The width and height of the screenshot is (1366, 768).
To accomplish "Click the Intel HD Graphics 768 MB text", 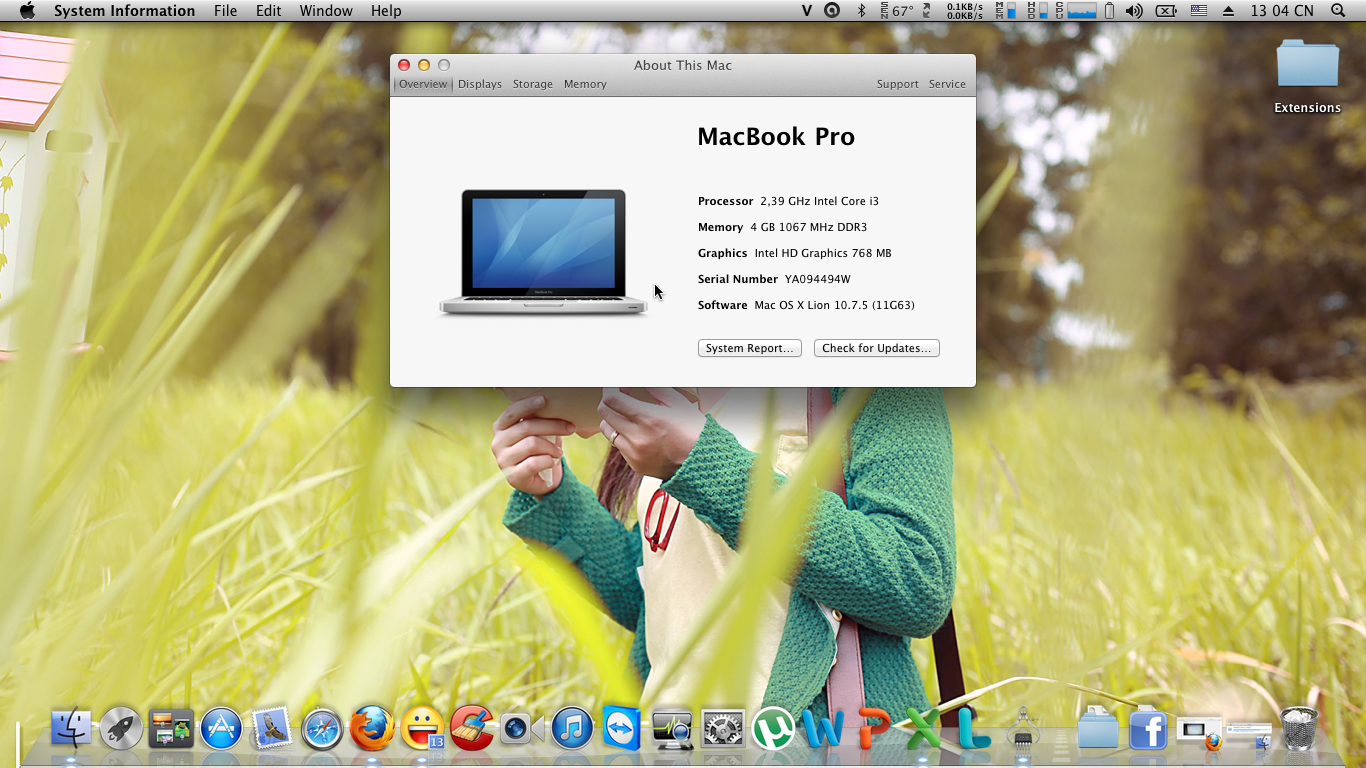I will coord(823,253).
